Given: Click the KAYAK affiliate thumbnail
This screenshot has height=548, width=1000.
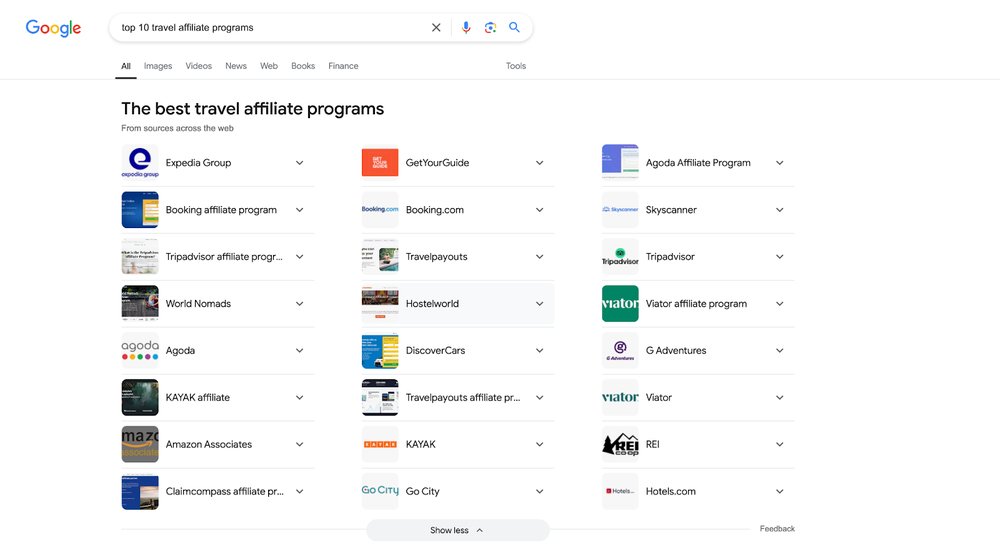Looking at the screenshot, I should [140, 397].
